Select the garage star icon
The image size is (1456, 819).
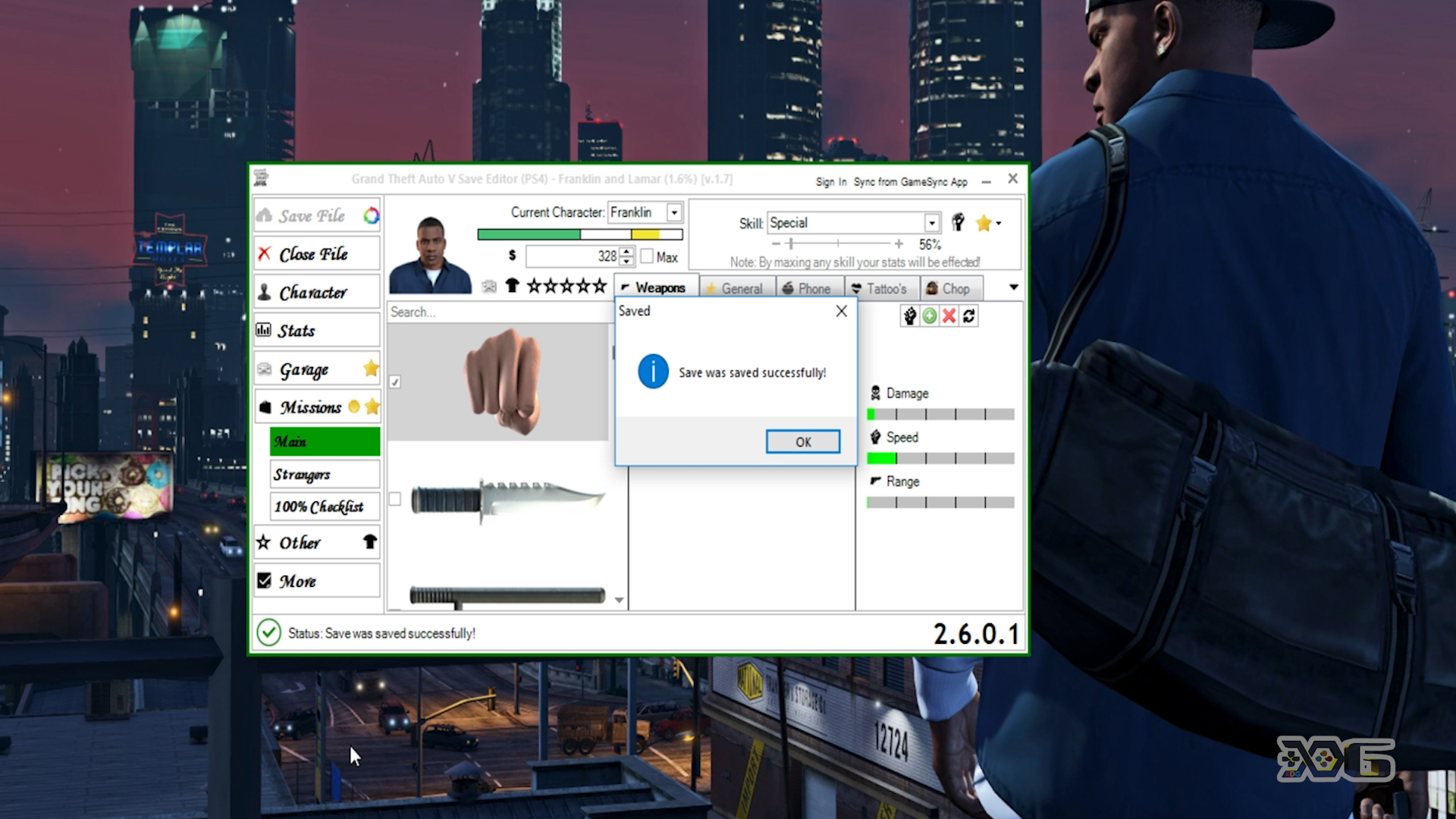(369, 368)
